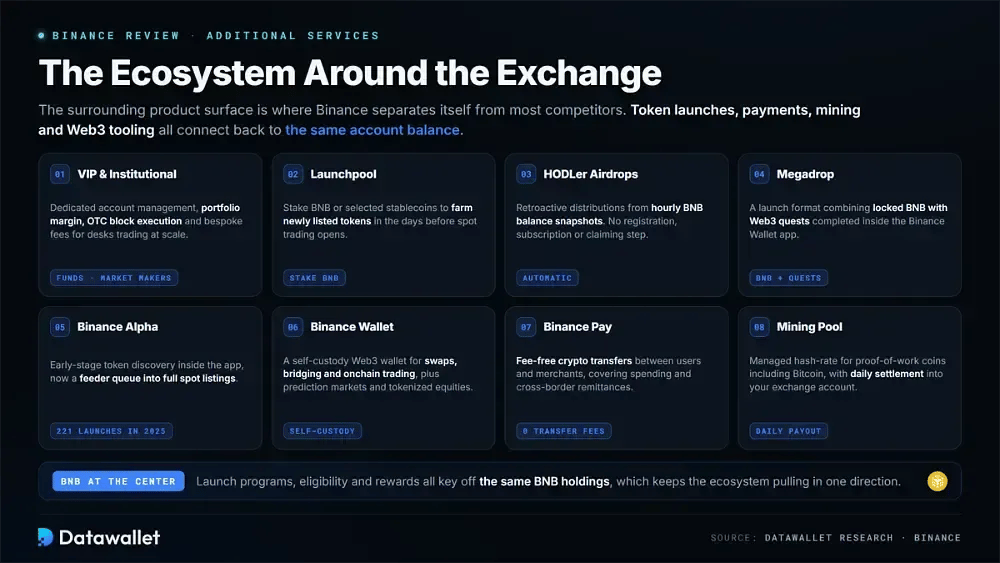Click the BNB AT THE CENTER badge
This screenshot has height=563, width=1000.
(x=118, y=481)
